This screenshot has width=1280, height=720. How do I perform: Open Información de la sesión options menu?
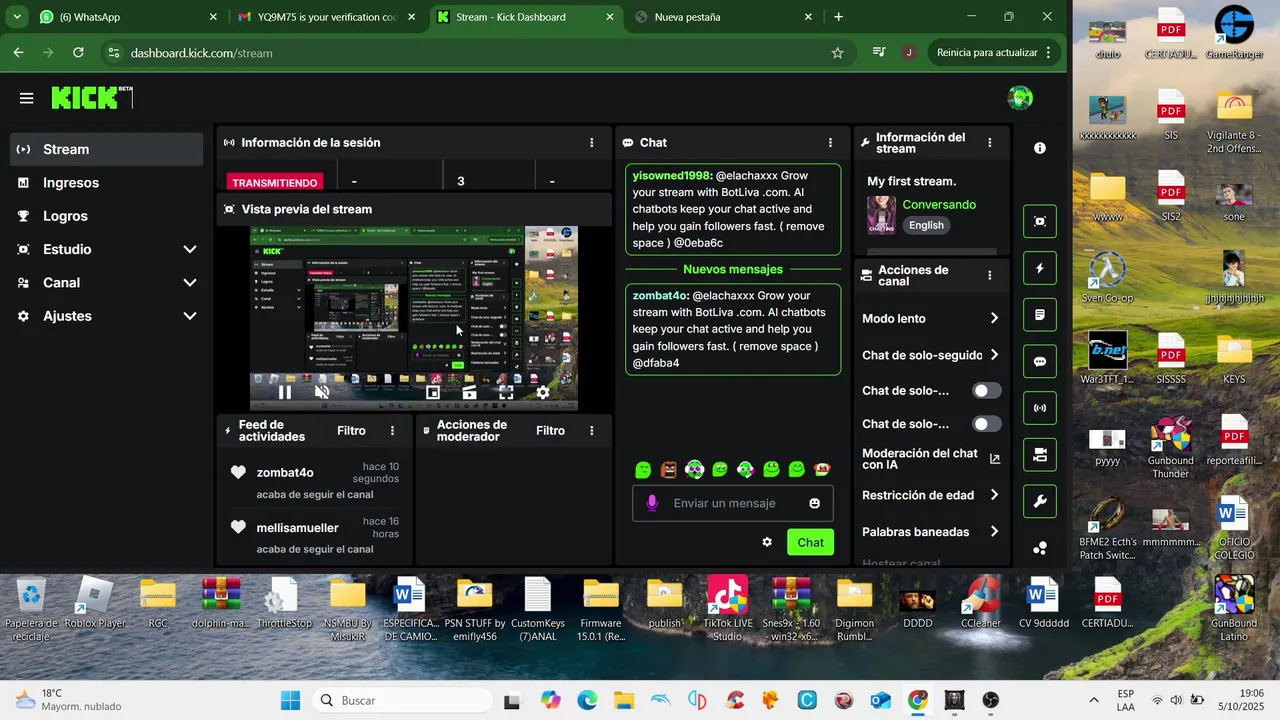(x=592, y=143)
